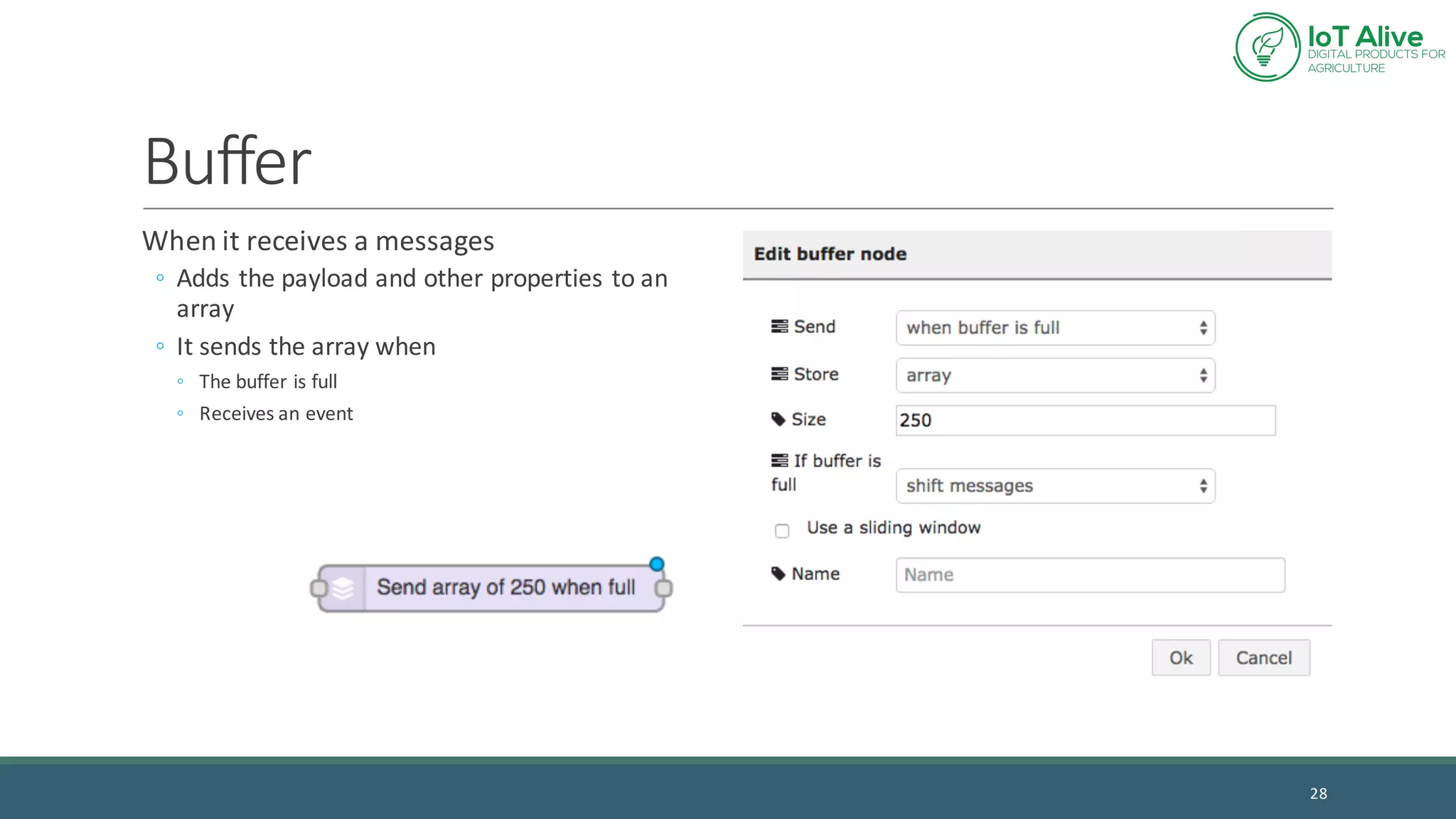1456x819 pixels.
Task: Click the Name tag icon
Action: click(x=778, y=574)
